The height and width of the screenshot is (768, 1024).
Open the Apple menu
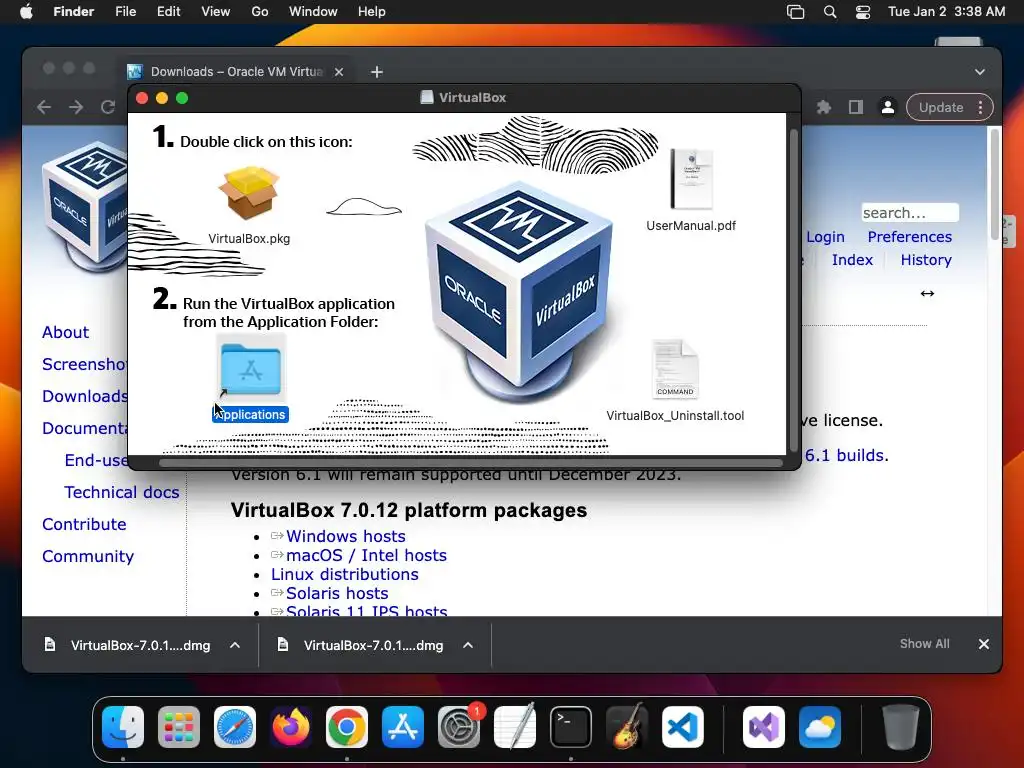coord(26,12)
